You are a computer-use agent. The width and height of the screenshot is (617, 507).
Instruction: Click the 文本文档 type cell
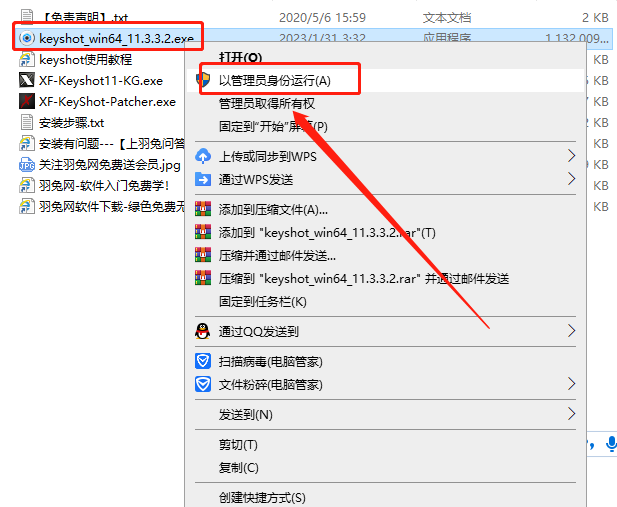447,17
